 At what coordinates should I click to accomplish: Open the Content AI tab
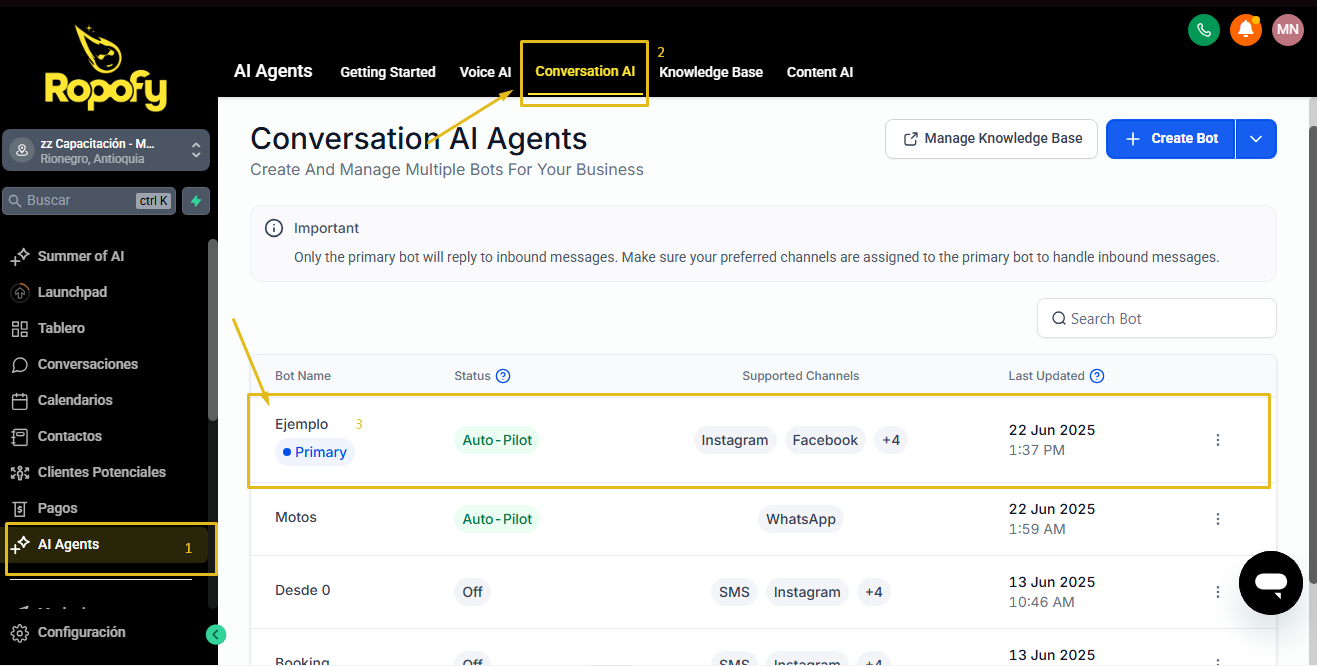pyautogui.click(x=820, y=72)
